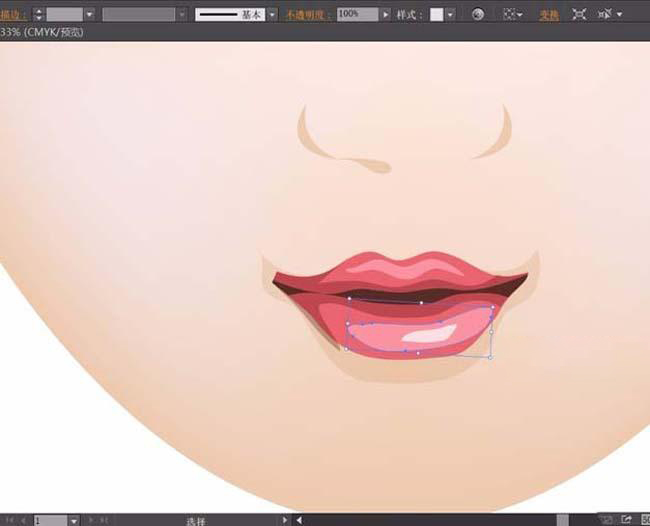
Task: Click the bottom-right bounding box handle
Action: tap(490, 356)
